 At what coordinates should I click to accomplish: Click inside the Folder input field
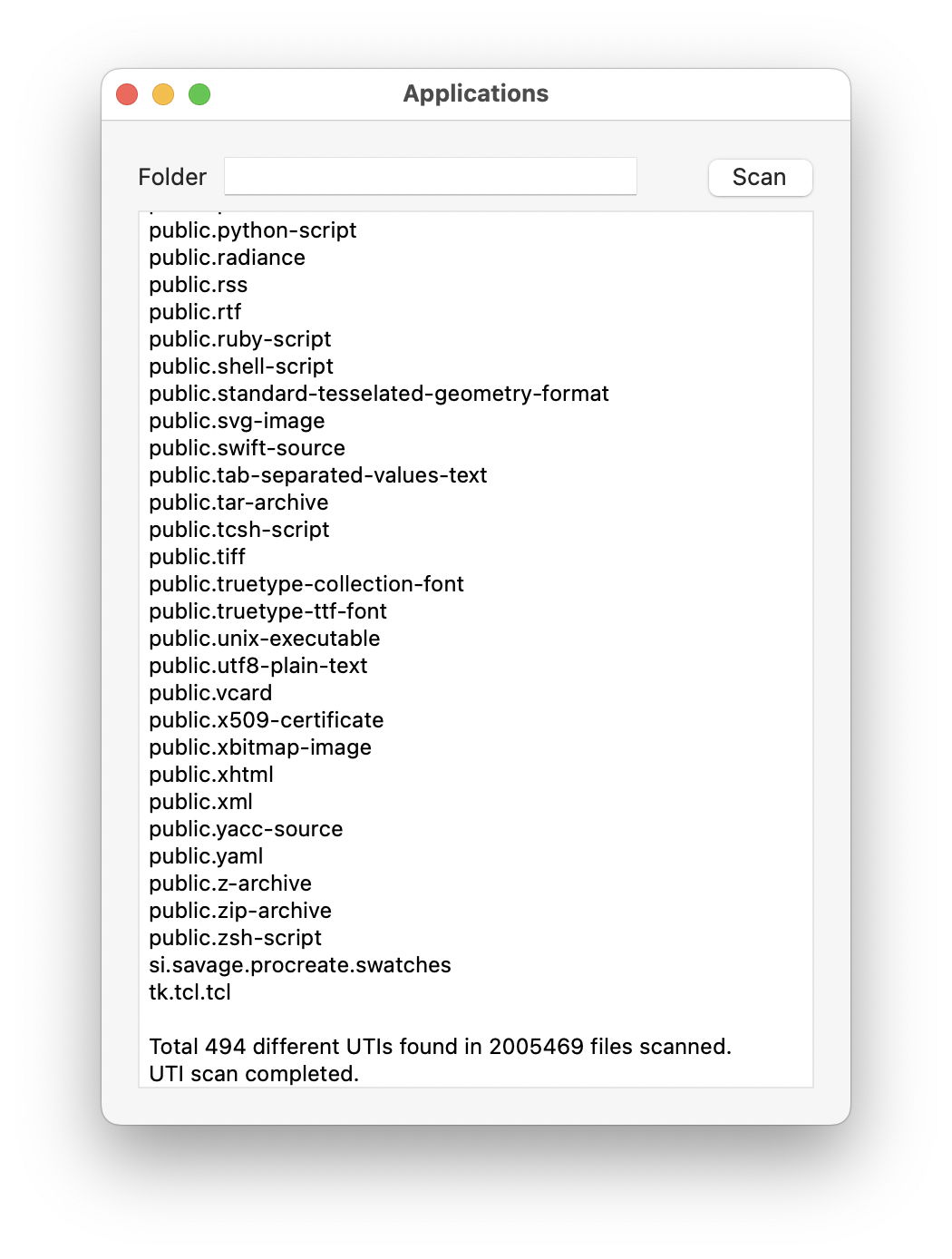click(430, 176)
